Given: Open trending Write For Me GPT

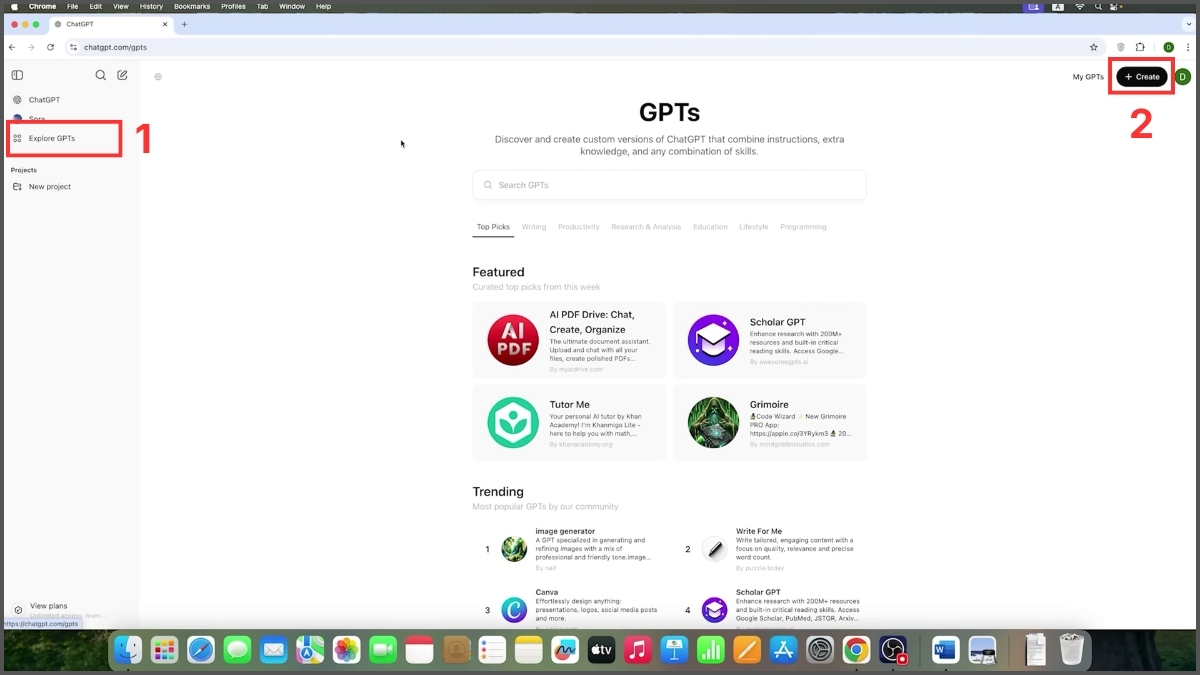Looking at the screenshot, I should click(769, 549).
